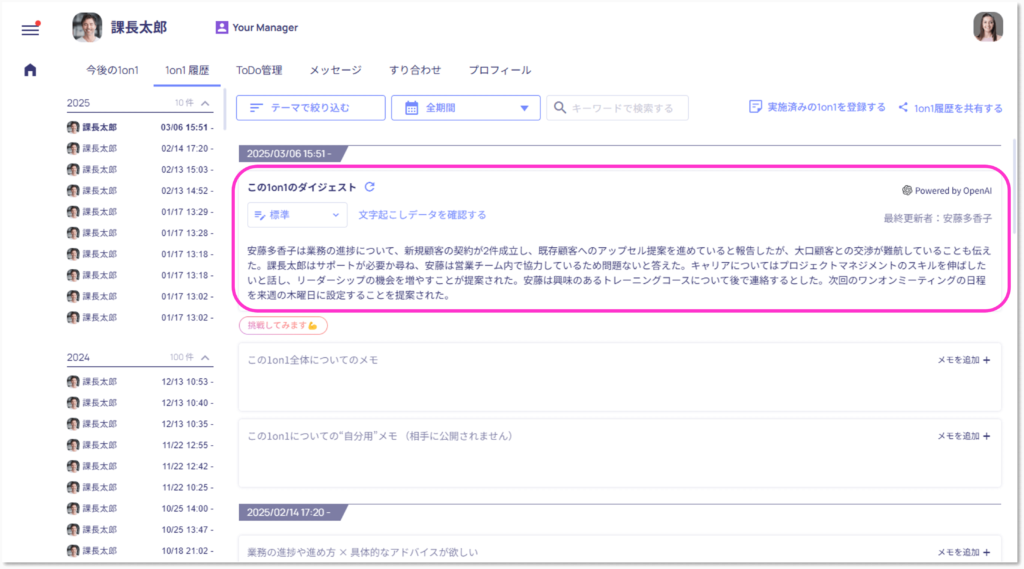The image size is (1024, 569).
Task: Open 文字起こしデータを確認する link
Action: click(422, 215)
